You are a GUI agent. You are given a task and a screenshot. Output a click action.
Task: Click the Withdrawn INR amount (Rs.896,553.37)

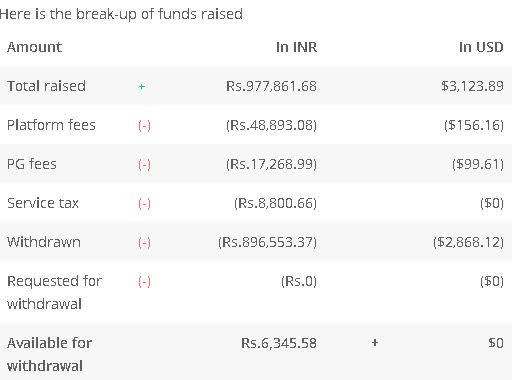pos(267,242)
